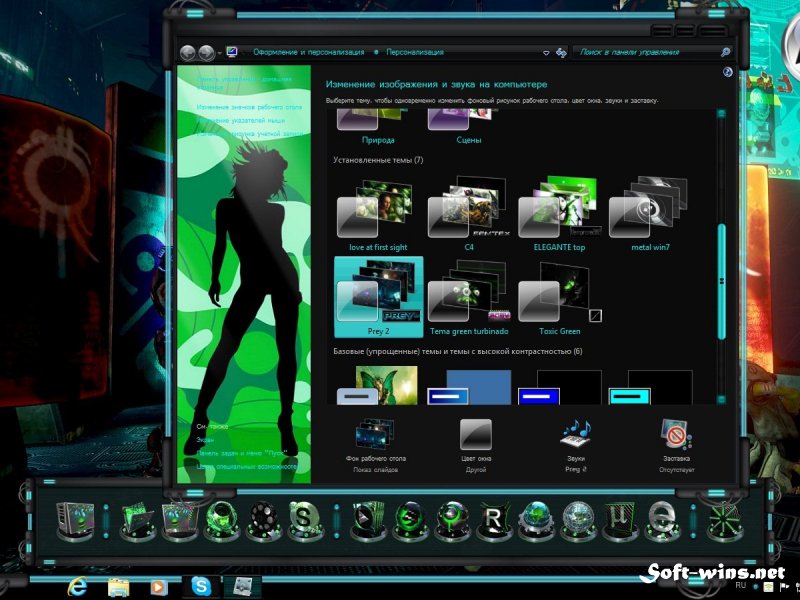Click the control panel search field
Viewport: 800px width, 600px height.
(x=646, y=52)
